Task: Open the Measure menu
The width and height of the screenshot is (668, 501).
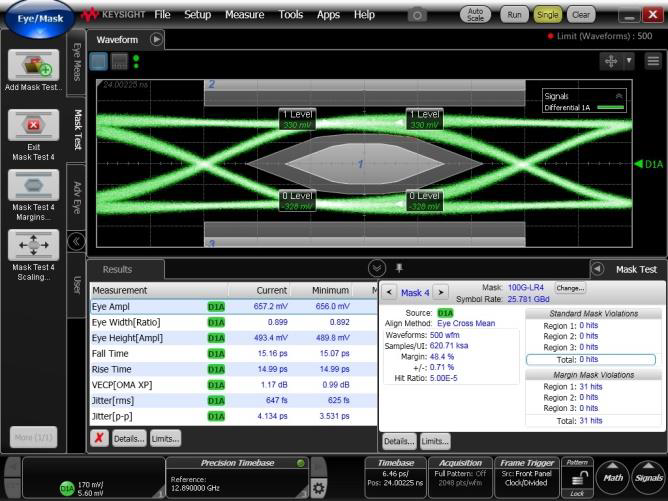Action: (244, 15)
